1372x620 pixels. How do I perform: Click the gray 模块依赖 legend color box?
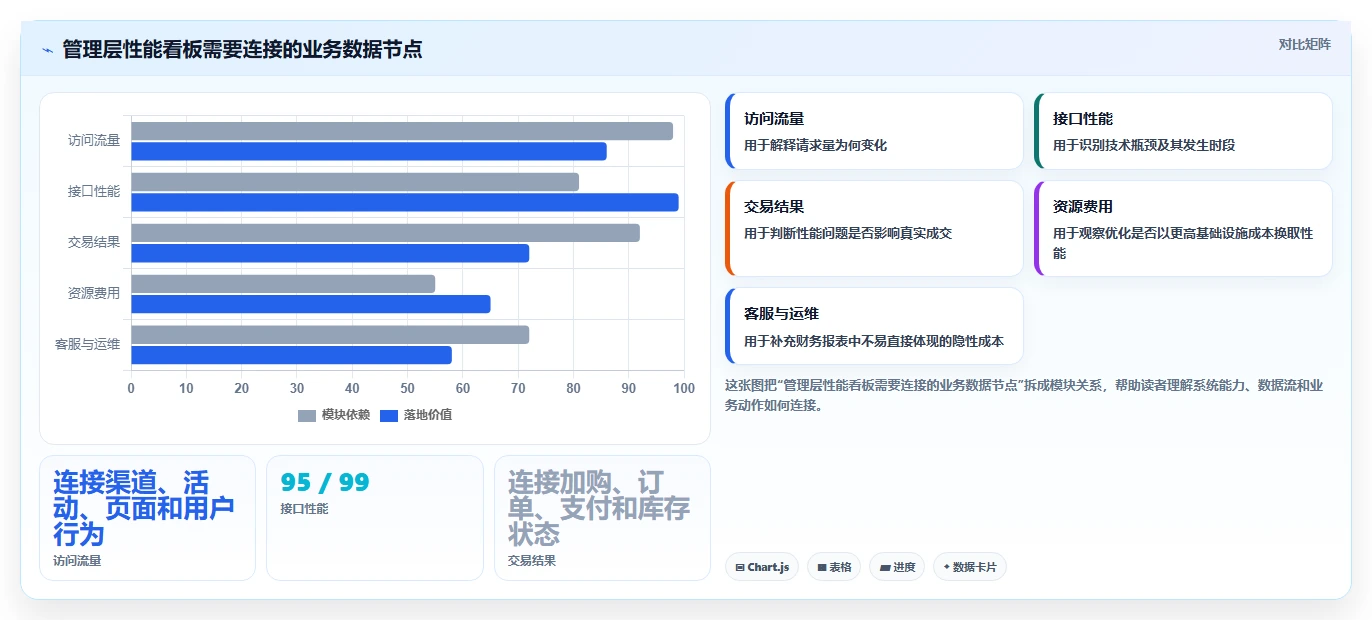tap(307, 415)
